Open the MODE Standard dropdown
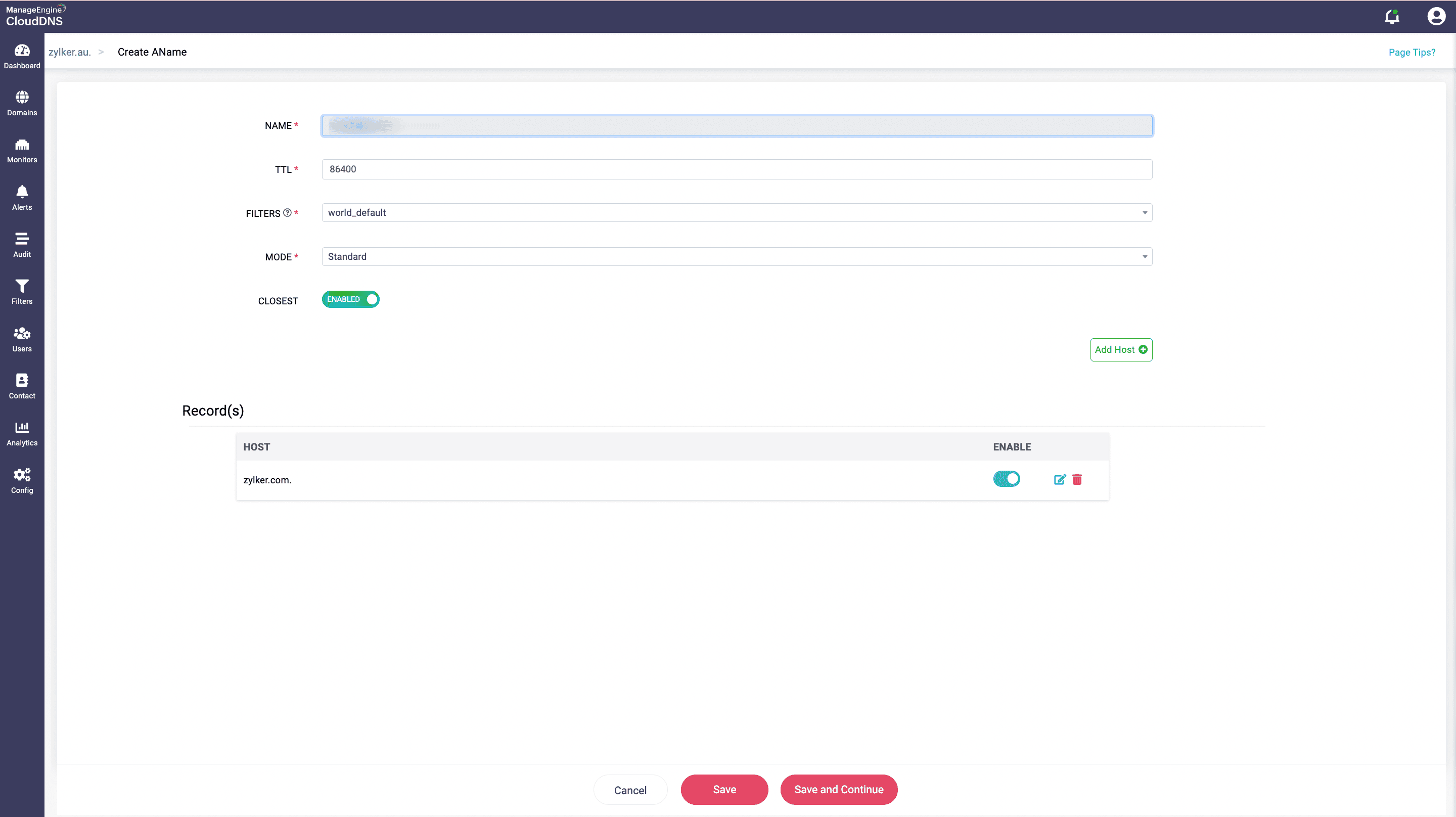The height and width of the screenshot is (817, 1456). click(737, 257)
